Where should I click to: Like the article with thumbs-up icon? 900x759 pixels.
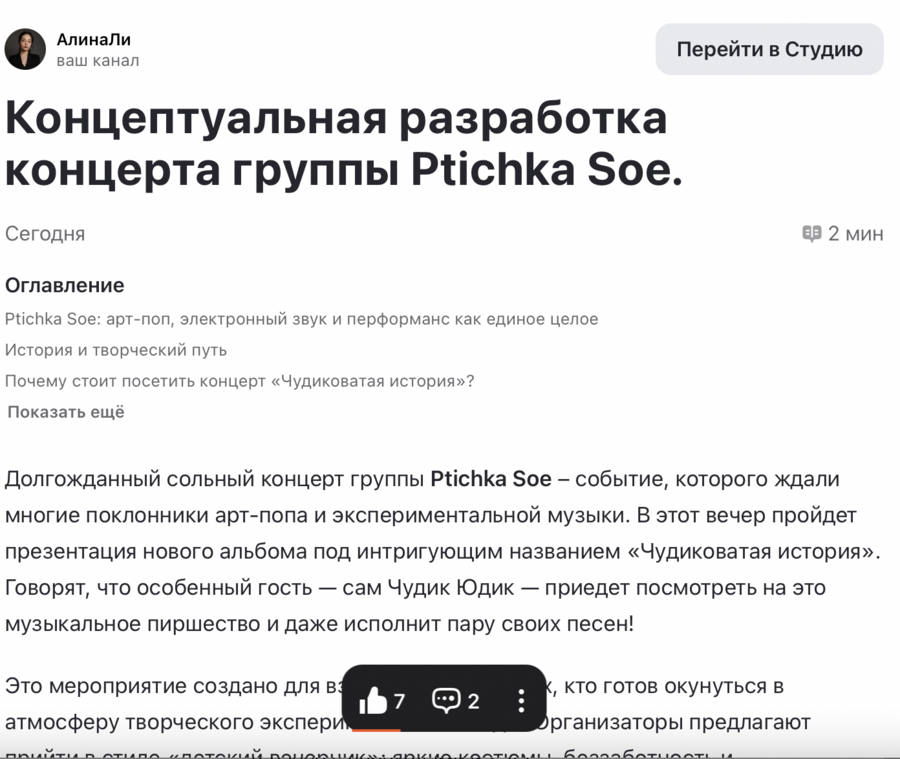pyautogui.click(x=373, y=700)
